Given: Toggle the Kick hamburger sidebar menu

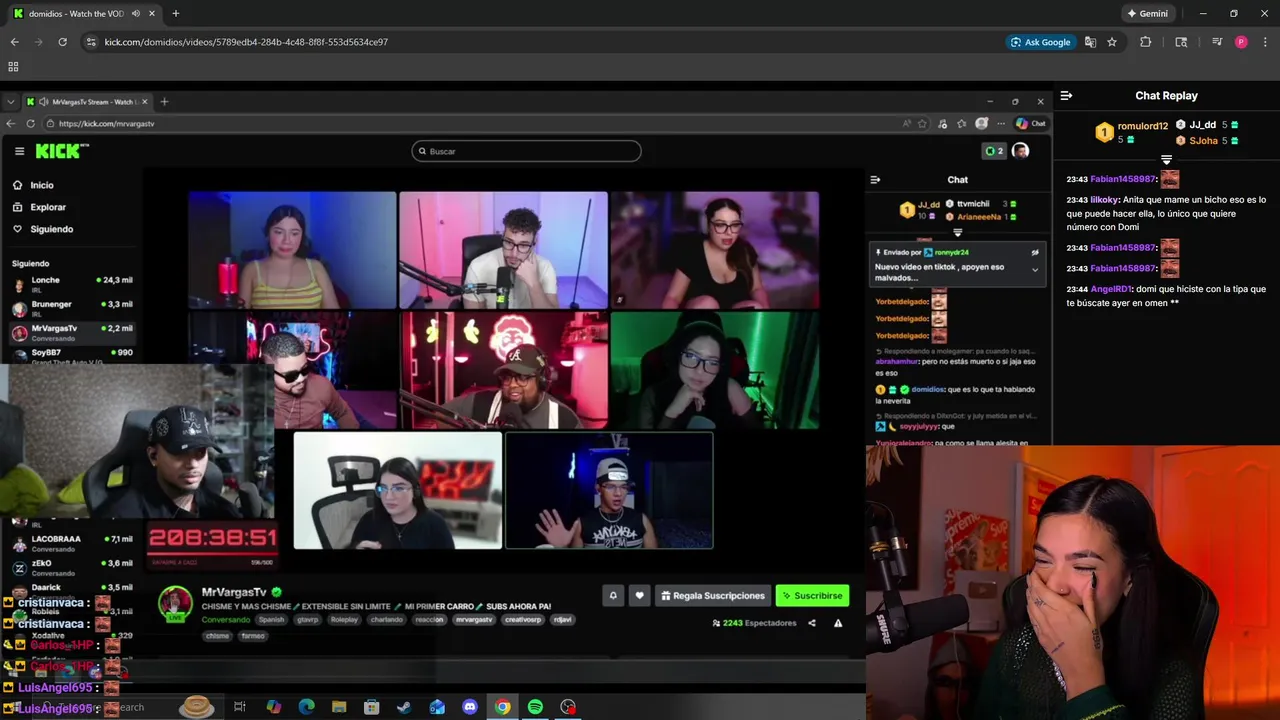Looking at the screenshot, I should point(19,151).
